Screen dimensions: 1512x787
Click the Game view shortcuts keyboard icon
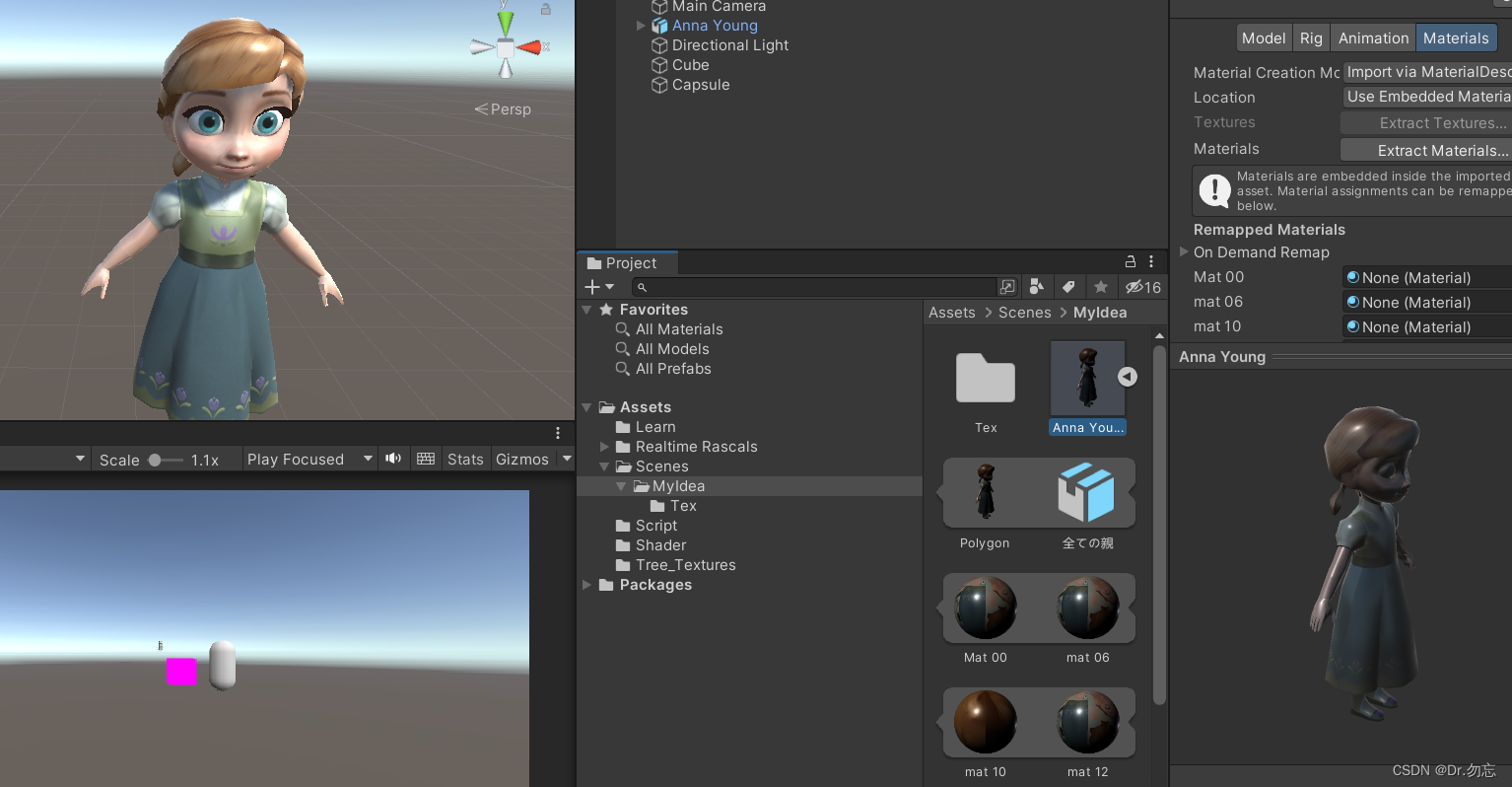[x=426, y=459]
